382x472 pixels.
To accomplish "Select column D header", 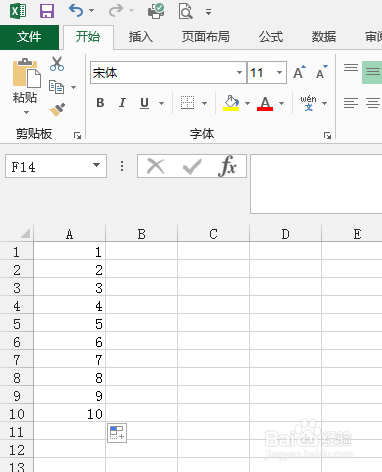I will coord(286,234).
